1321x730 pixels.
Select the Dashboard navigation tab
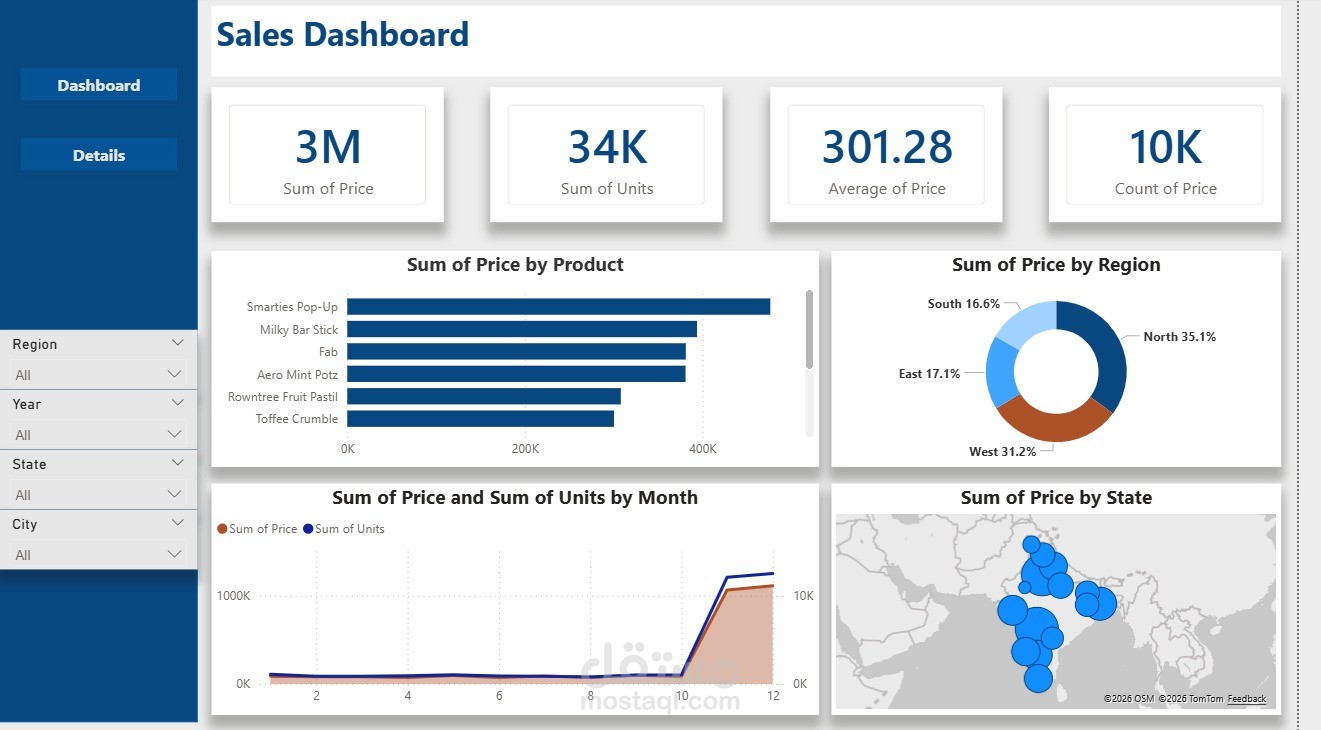[98, 85]
